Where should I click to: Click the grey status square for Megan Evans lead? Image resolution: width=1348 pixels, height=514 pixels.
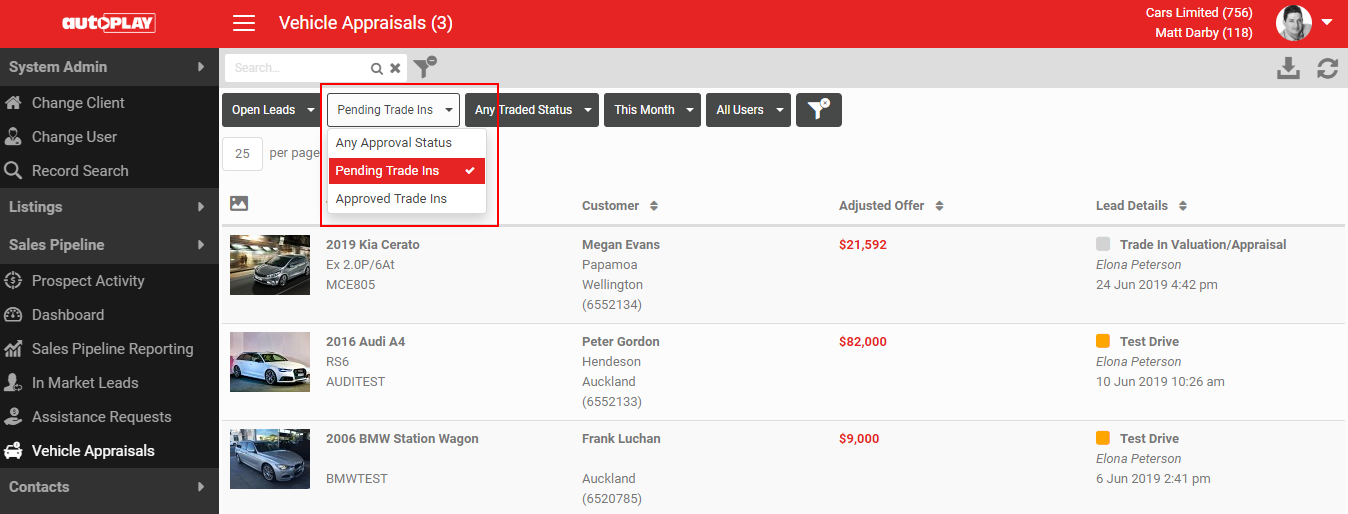[1103, 244]
